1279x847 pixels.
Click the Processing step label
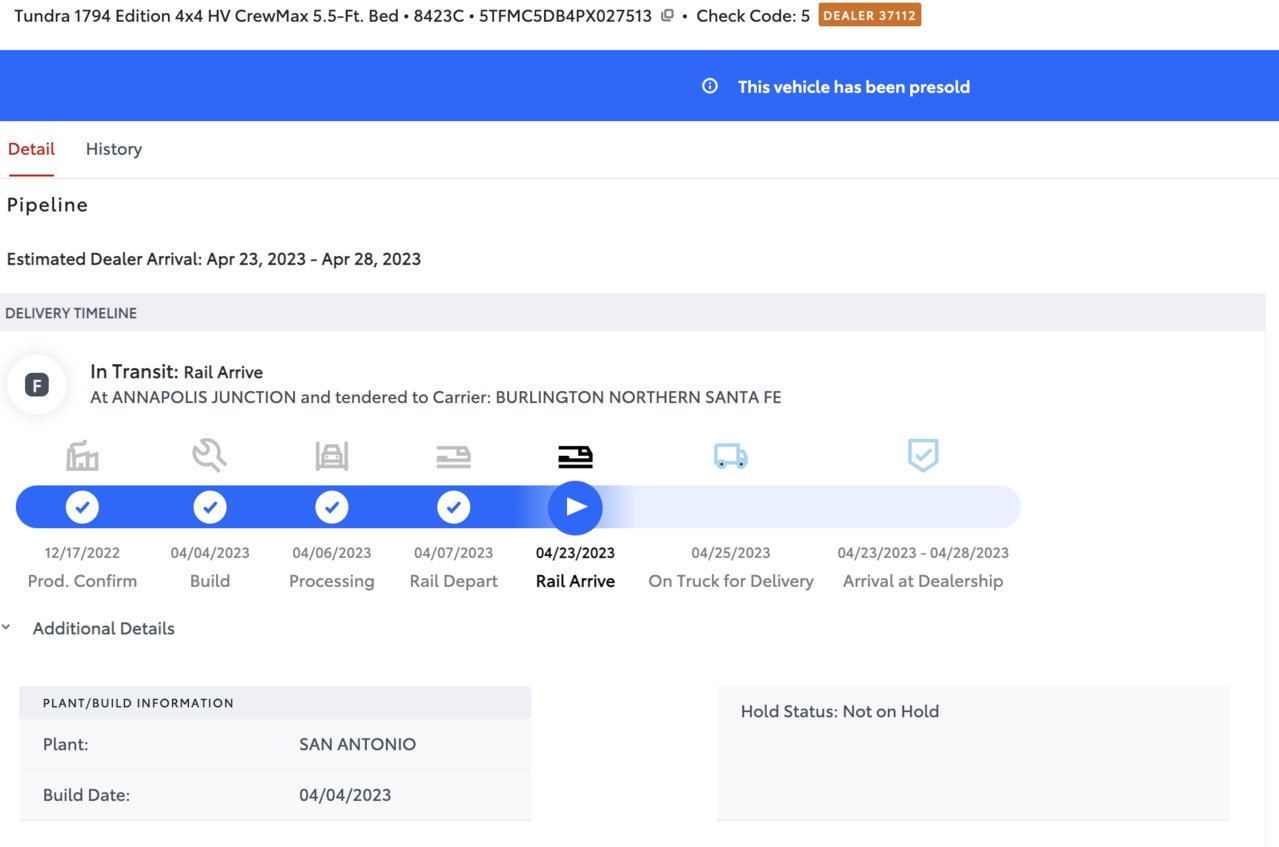(x=332, y=581)
